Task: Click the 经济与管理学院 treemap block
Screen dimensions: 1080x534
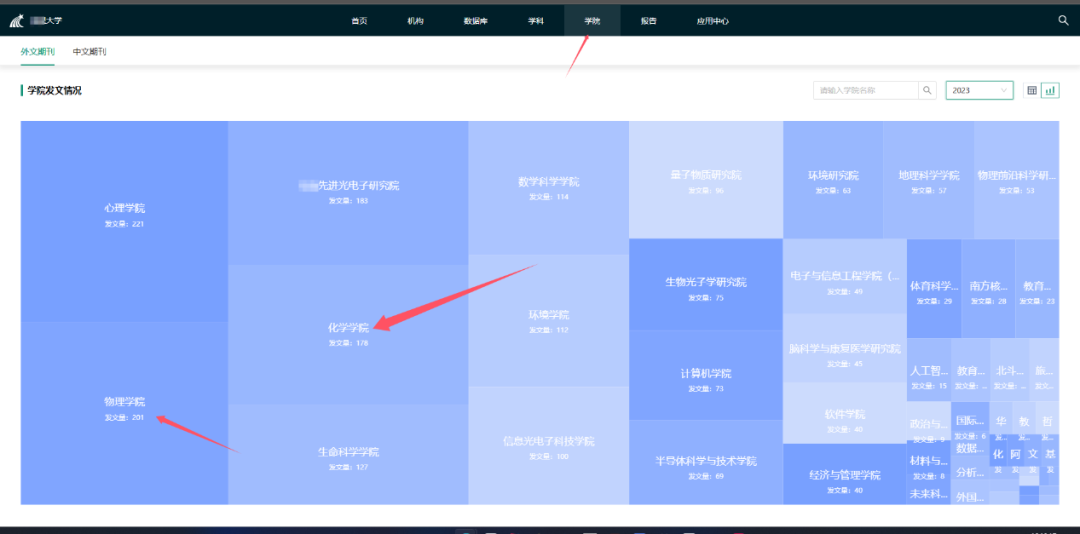Action: (845, 481)
